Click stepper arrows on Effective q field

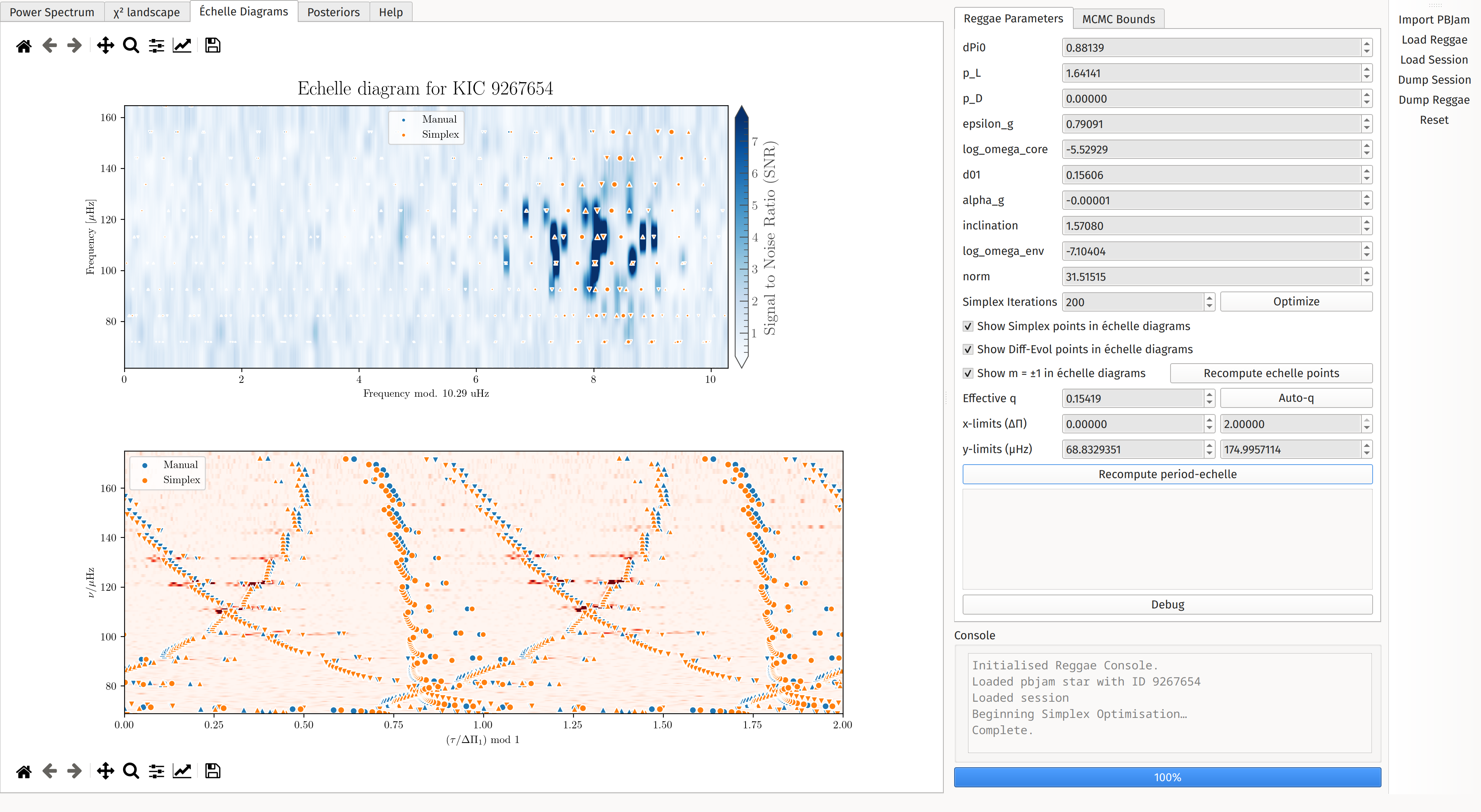click(x=1209, y=398)
